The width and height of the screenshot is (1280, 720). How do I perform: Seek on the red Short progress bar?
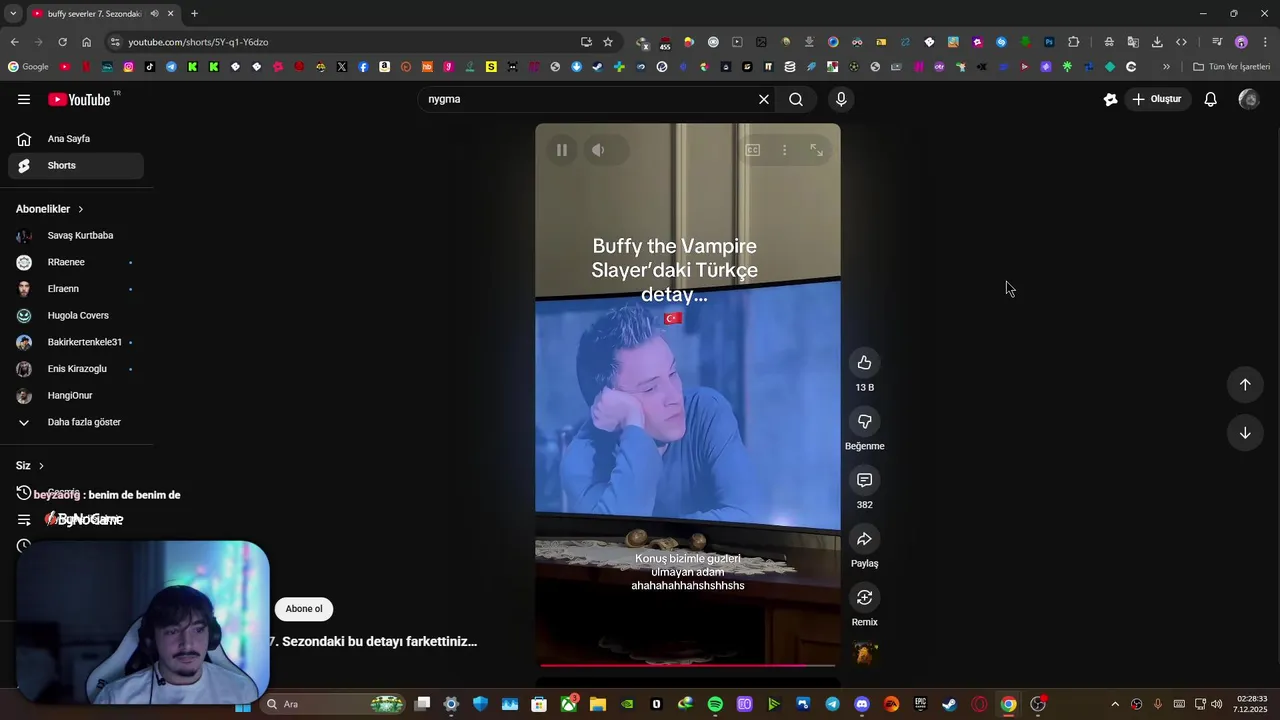688,665
